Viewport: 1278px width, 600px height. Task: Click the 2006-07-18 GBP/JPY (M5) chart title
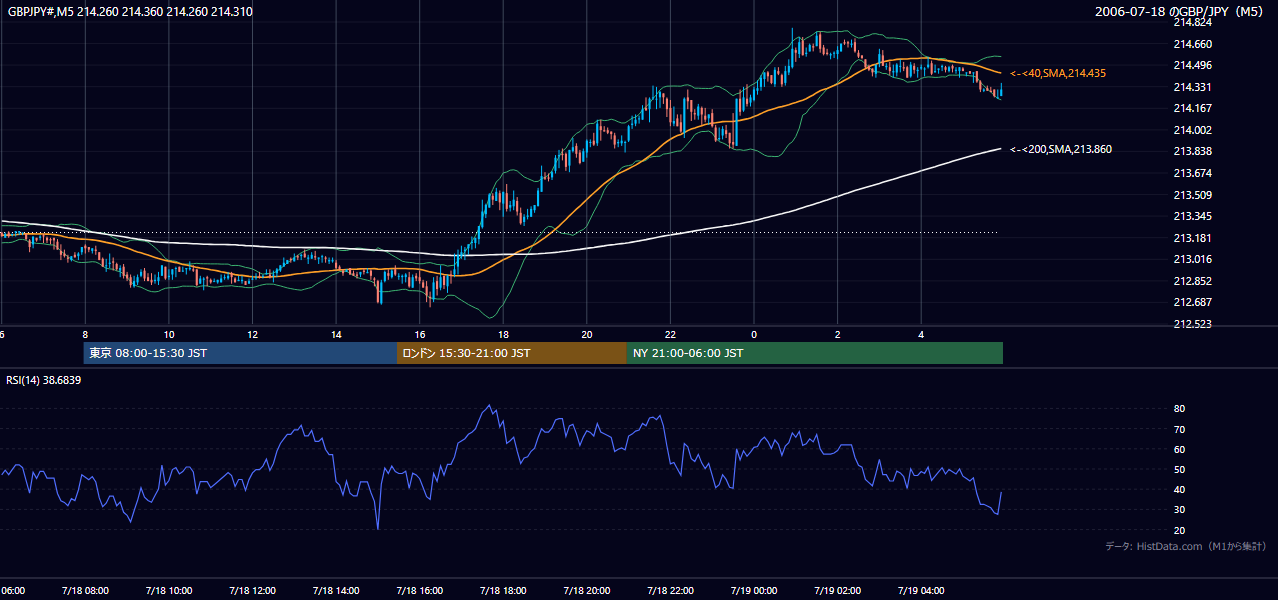1180,11
